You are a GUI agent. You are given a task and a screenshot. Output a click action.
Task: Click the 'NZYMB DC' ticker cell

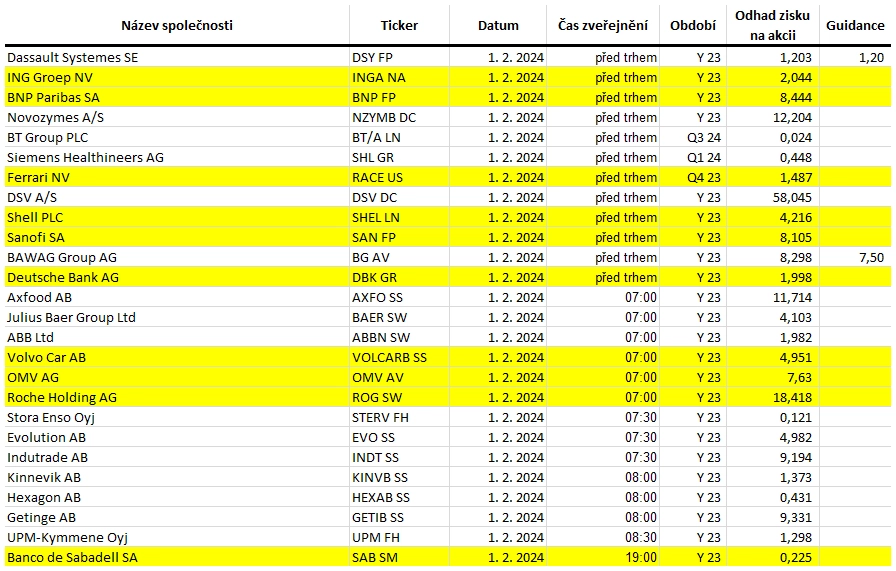coord(399,117)
